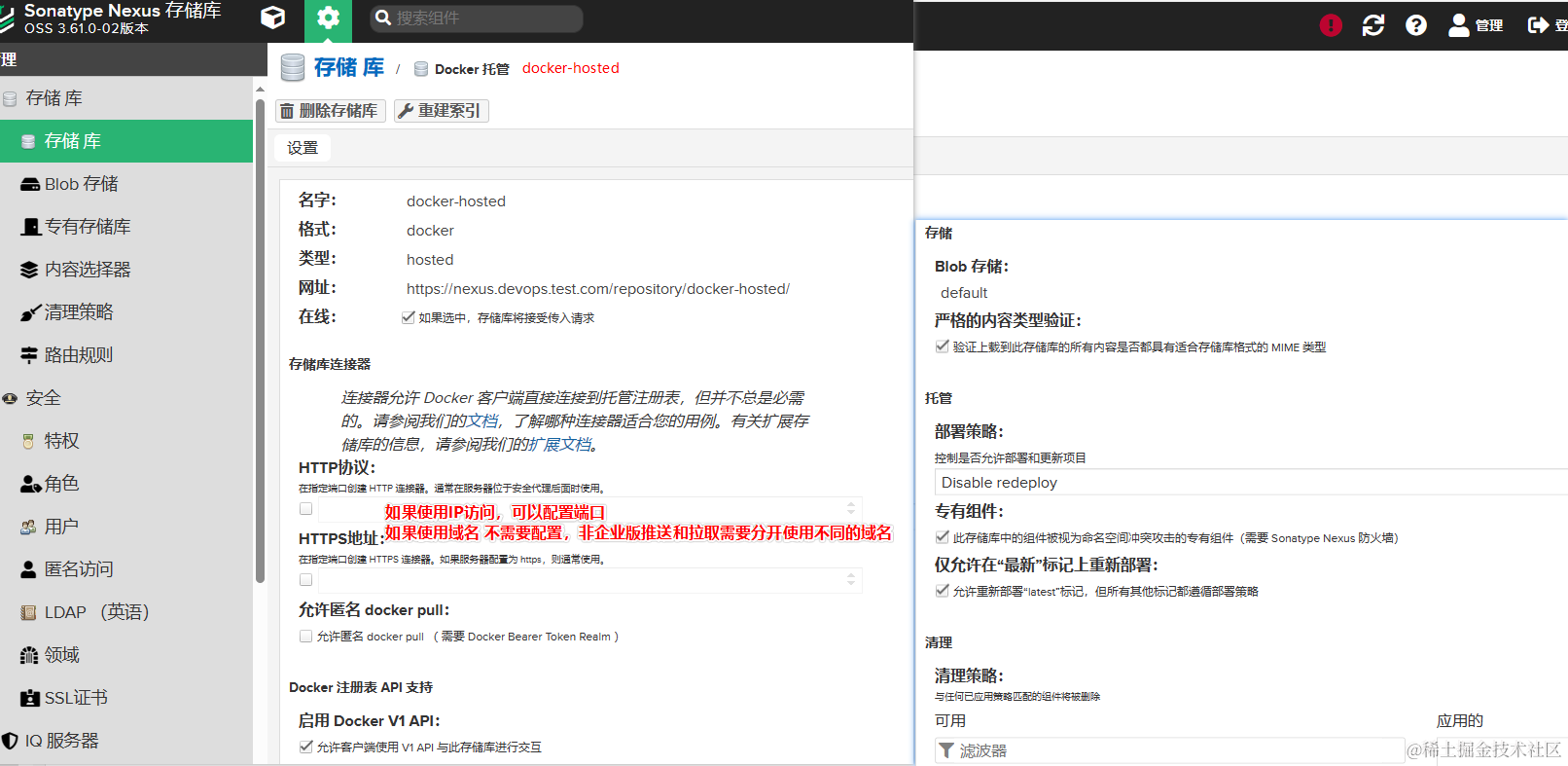Click the 领域 realms icon
The height and width of the screenshot is (766, 1568).
[x=29, y=655]
